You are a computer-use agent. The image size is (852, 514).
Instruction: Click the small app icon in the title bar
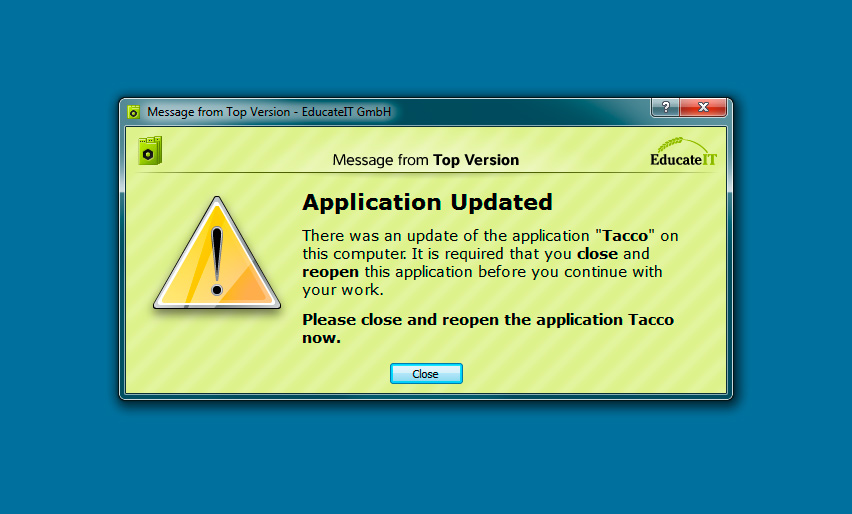tap(134, 112)
